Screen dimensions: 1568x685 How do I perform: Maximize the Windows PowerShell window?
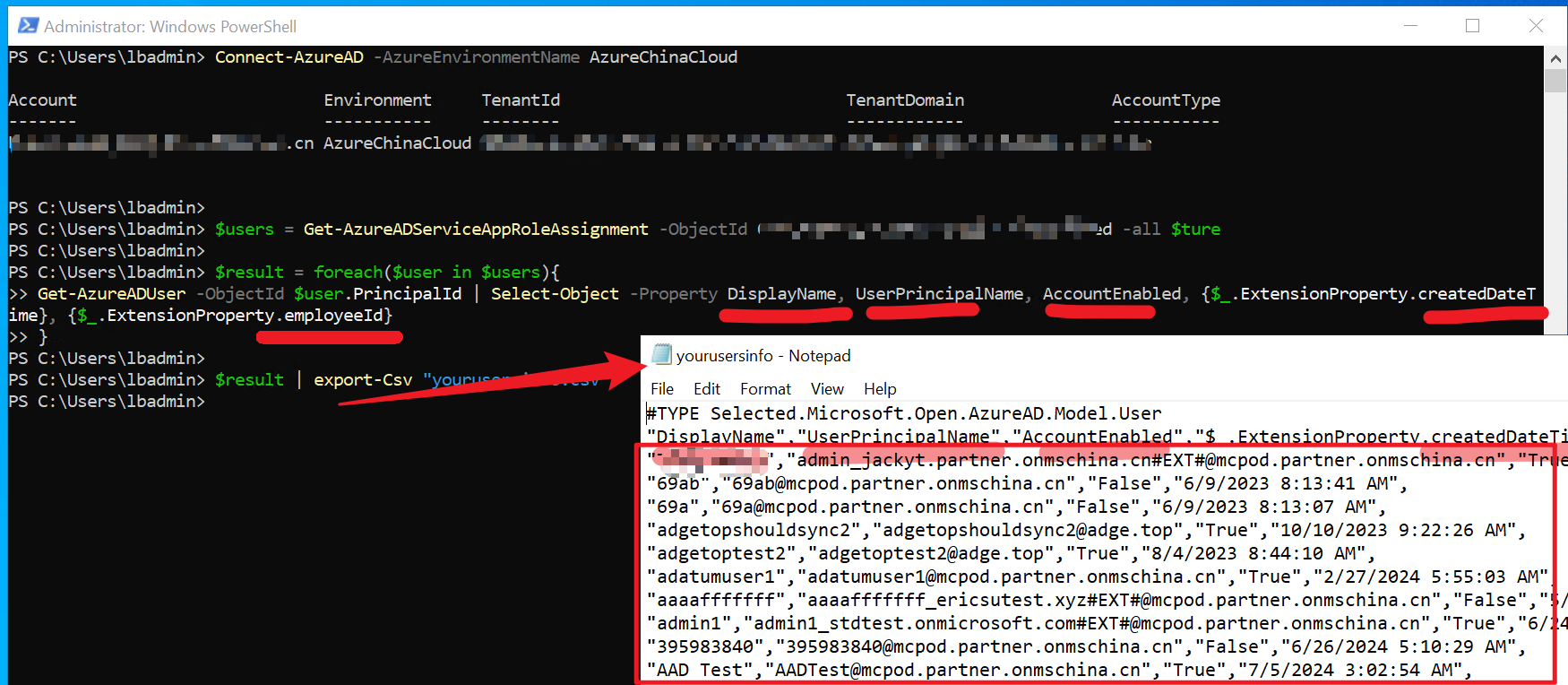1472,26
